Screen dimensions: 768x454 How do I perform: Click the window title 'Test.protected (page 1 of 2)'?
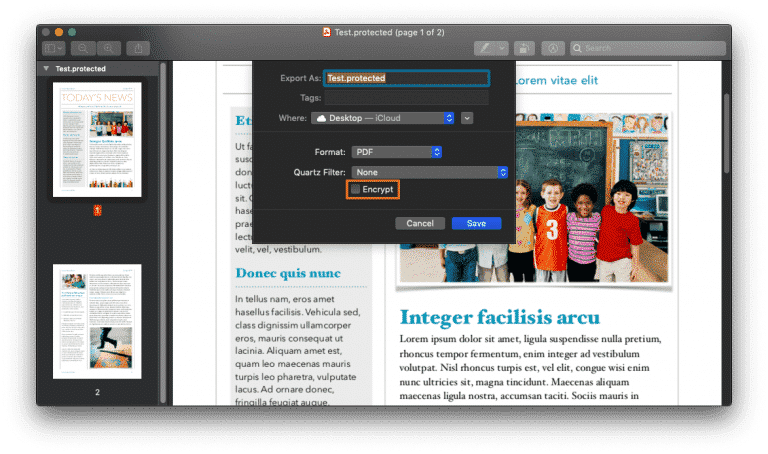click(x=389, y=32)
